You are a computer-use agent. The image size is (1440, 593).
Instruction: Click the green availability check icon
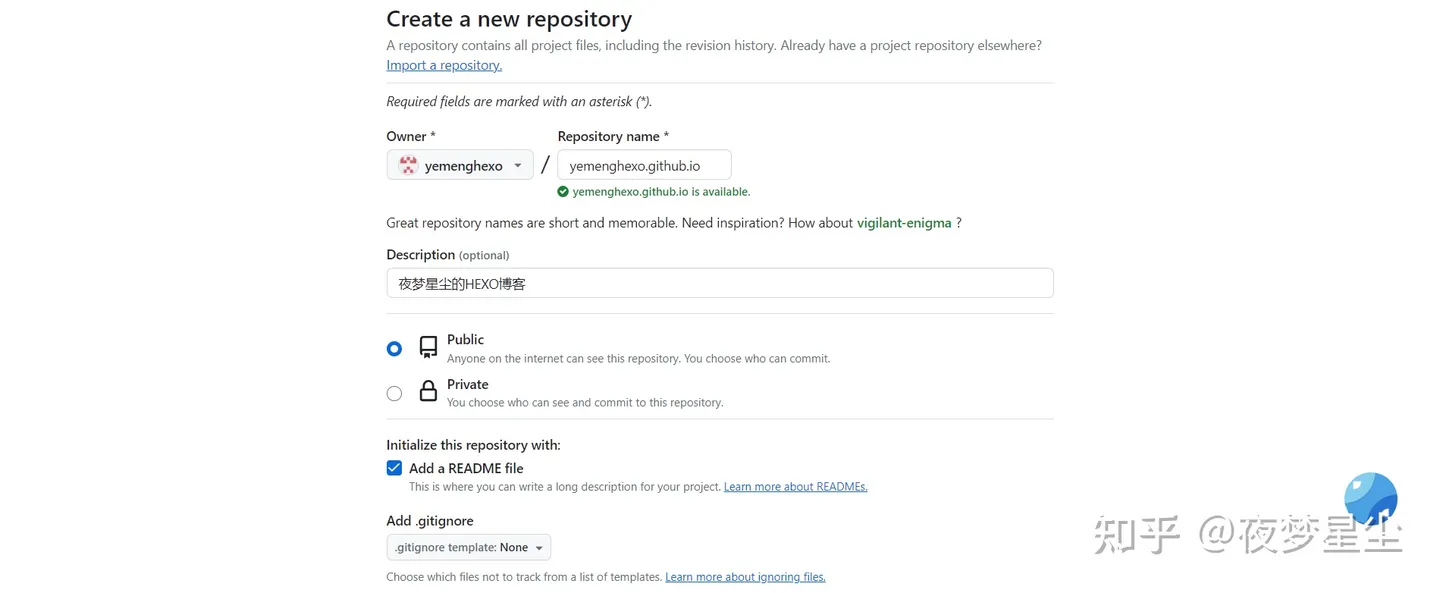563,192
